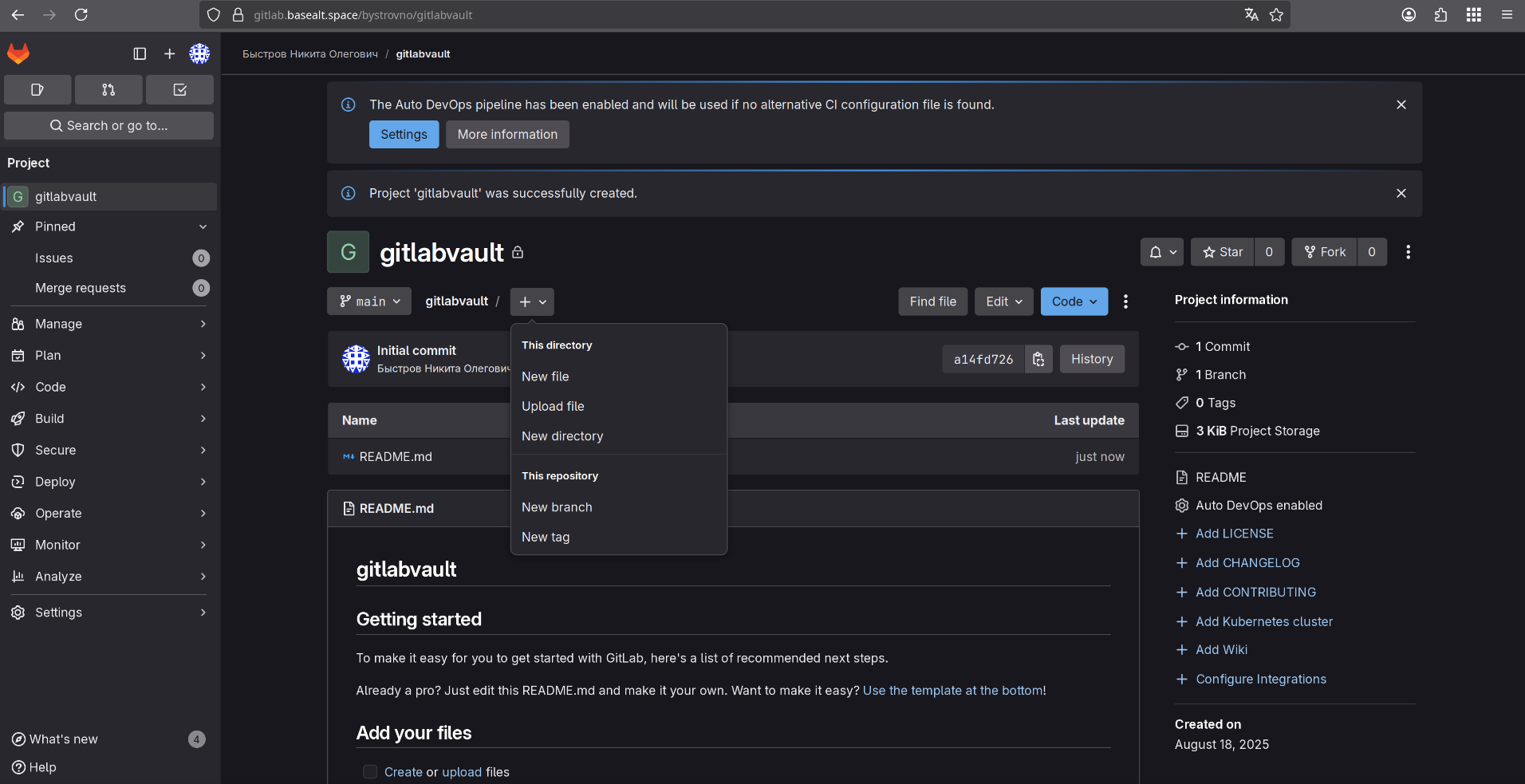Open README.md file in table
Image resolution: width=1525 pixels, height=784 pixels.
click(x=396, y=456)
